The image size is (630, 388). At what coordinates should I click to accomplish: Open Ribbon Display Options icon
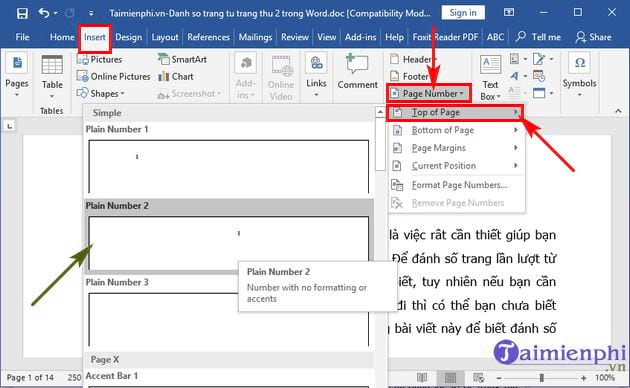point(509,12)
